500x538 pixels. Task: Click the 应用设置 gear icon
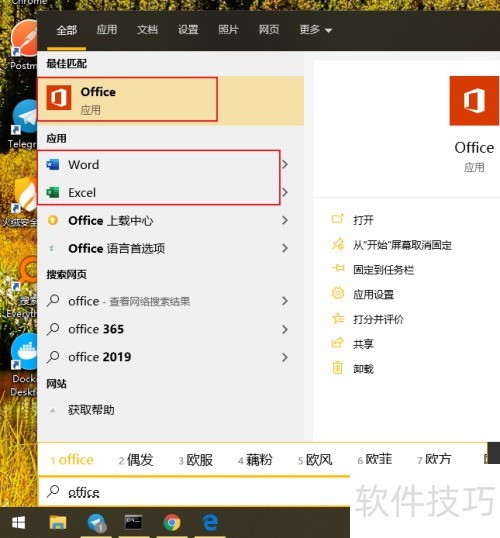pos(338,293)
